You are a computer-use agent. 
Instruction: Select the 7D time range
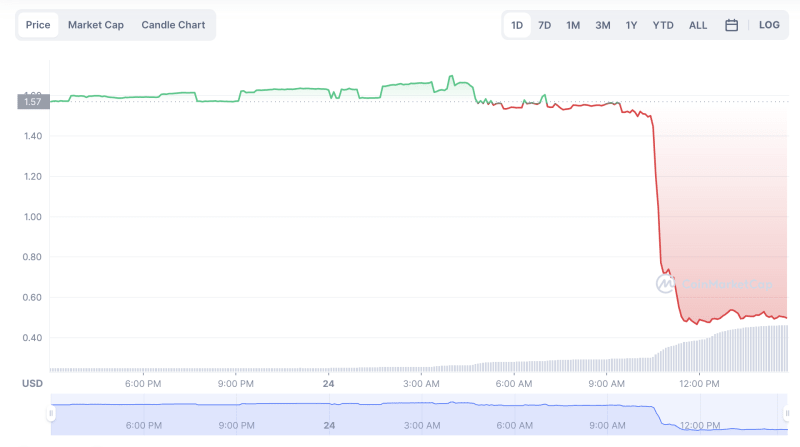point(544,25)
